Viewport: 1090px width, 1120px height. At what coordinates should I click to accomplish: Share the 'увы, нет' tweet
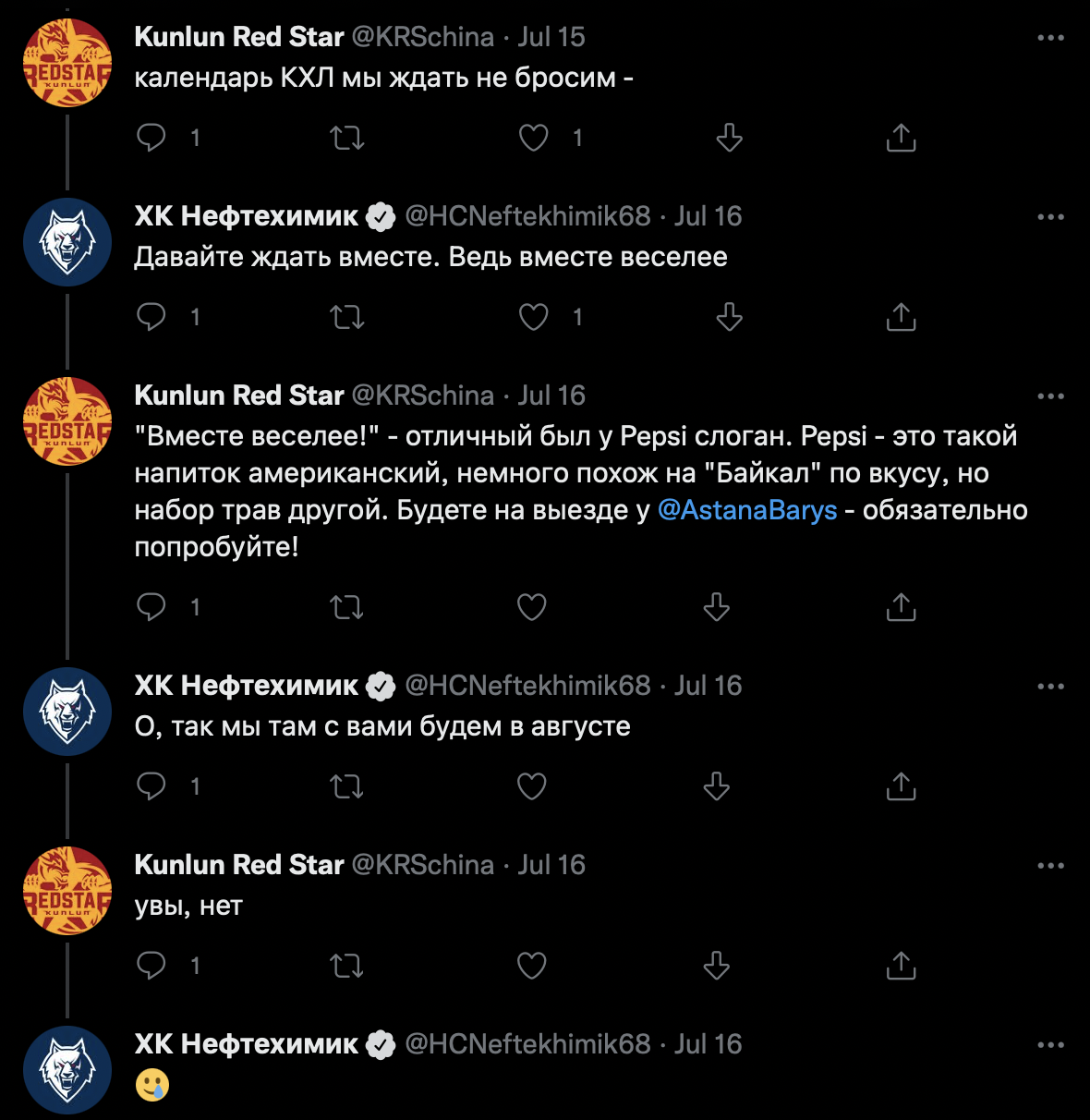coord(901,966)
